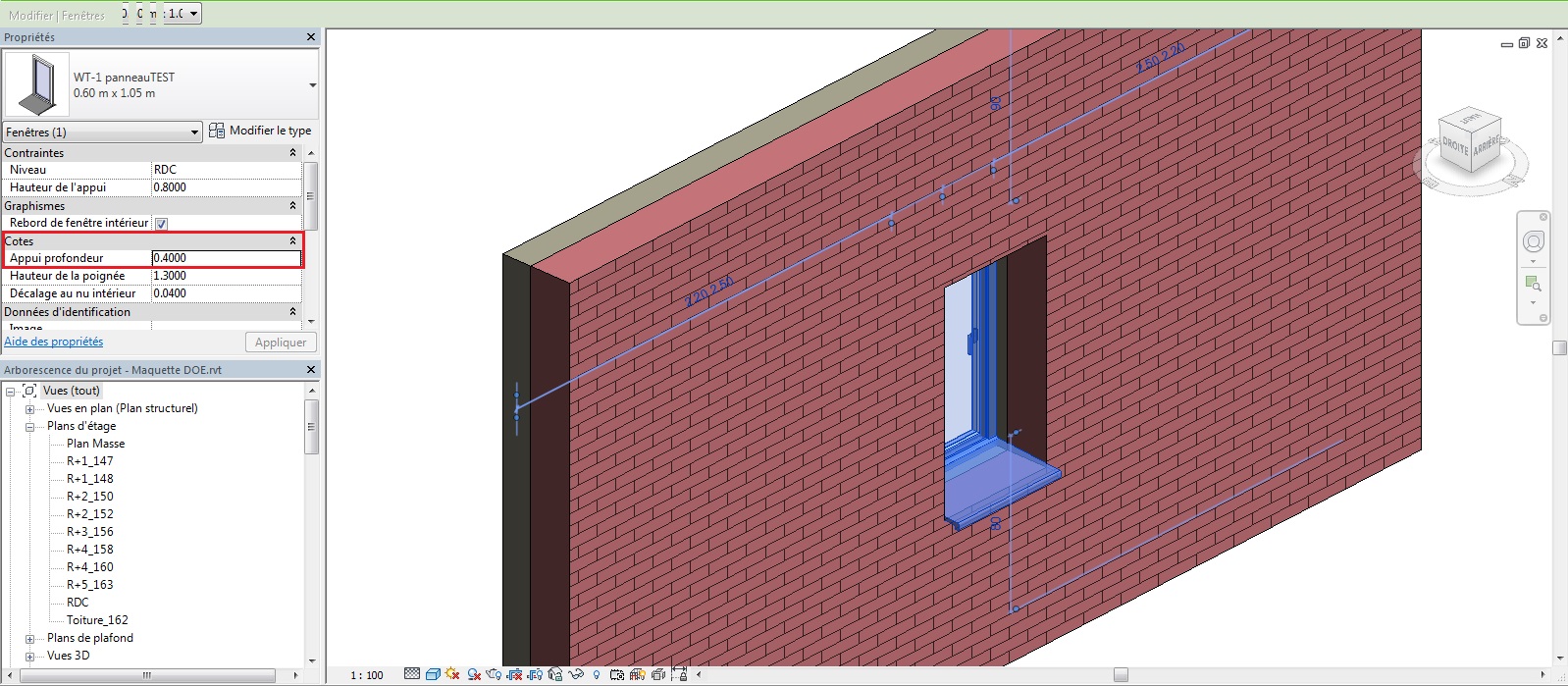
Task: Toggle the Shadows icon in view bar
Action: pyautogui.click(x=474, y=674)
